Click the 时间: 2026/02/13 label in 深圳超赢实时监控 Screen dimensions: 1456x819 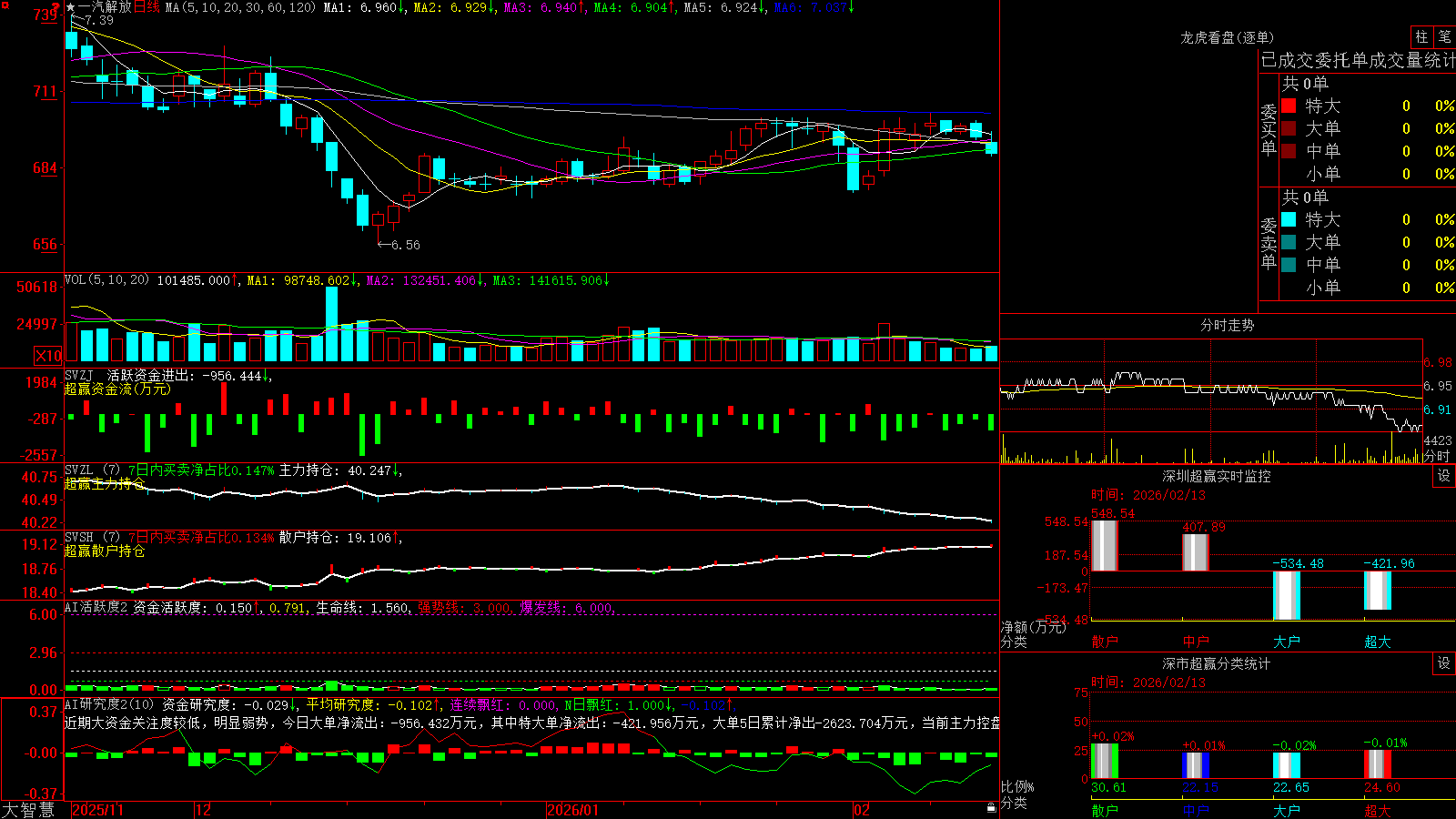1148,495
